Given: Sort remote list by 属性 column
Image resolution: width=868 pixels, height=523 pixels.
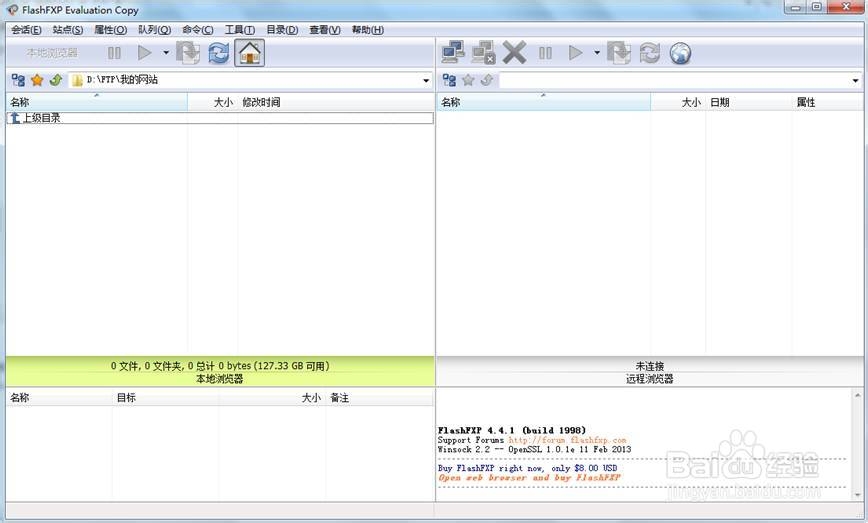Looking at the screenshot, I should click(x=827, y=102).
